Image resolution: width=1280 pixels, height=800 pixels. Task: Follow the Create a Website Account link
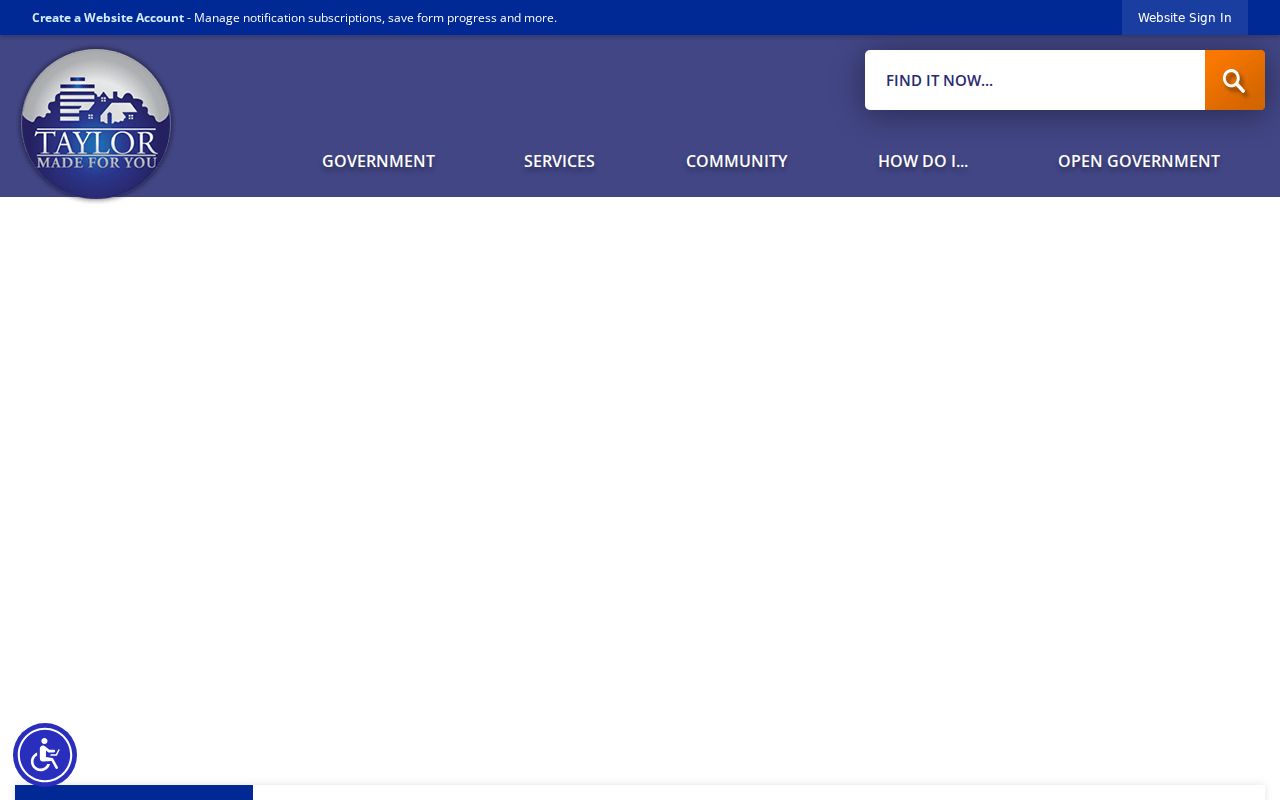click(x=108, y=18)
